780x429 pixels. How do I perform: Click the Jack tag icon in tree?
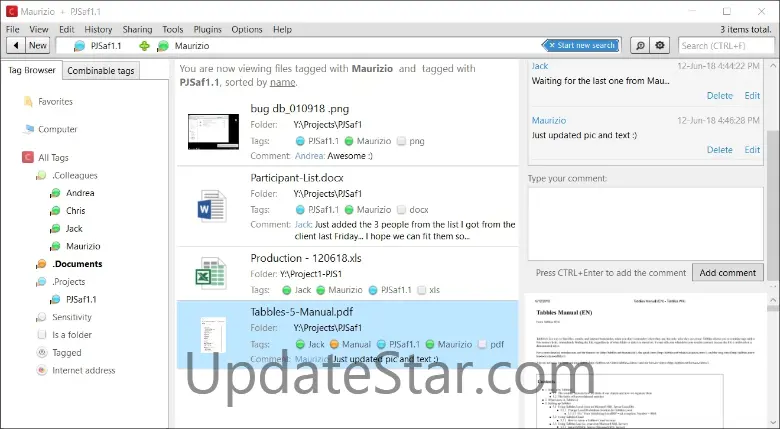(55, 229)
